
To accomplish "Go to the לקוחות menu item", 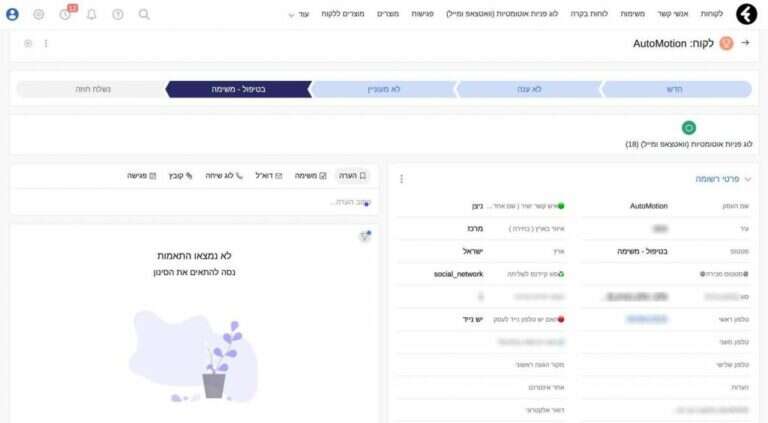I will pos(710,14).
